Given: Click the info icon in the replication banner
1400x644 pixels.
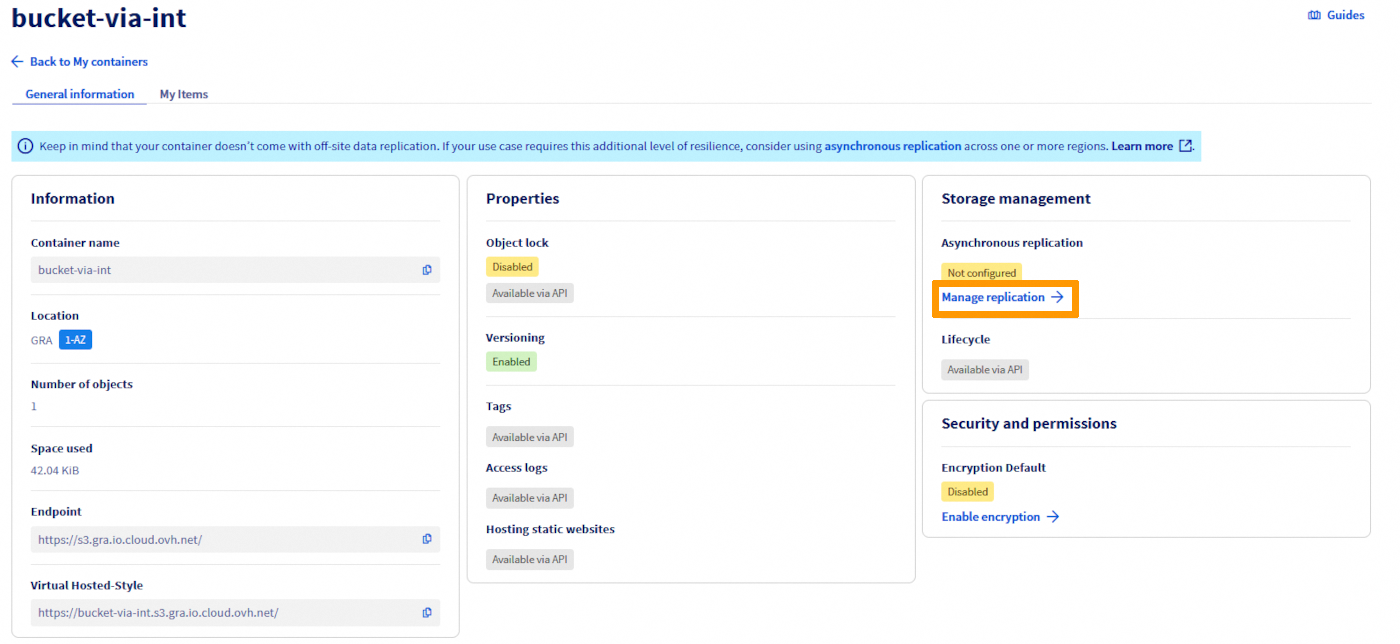Looking at the screenshot, I should click(x=24, y=145).
